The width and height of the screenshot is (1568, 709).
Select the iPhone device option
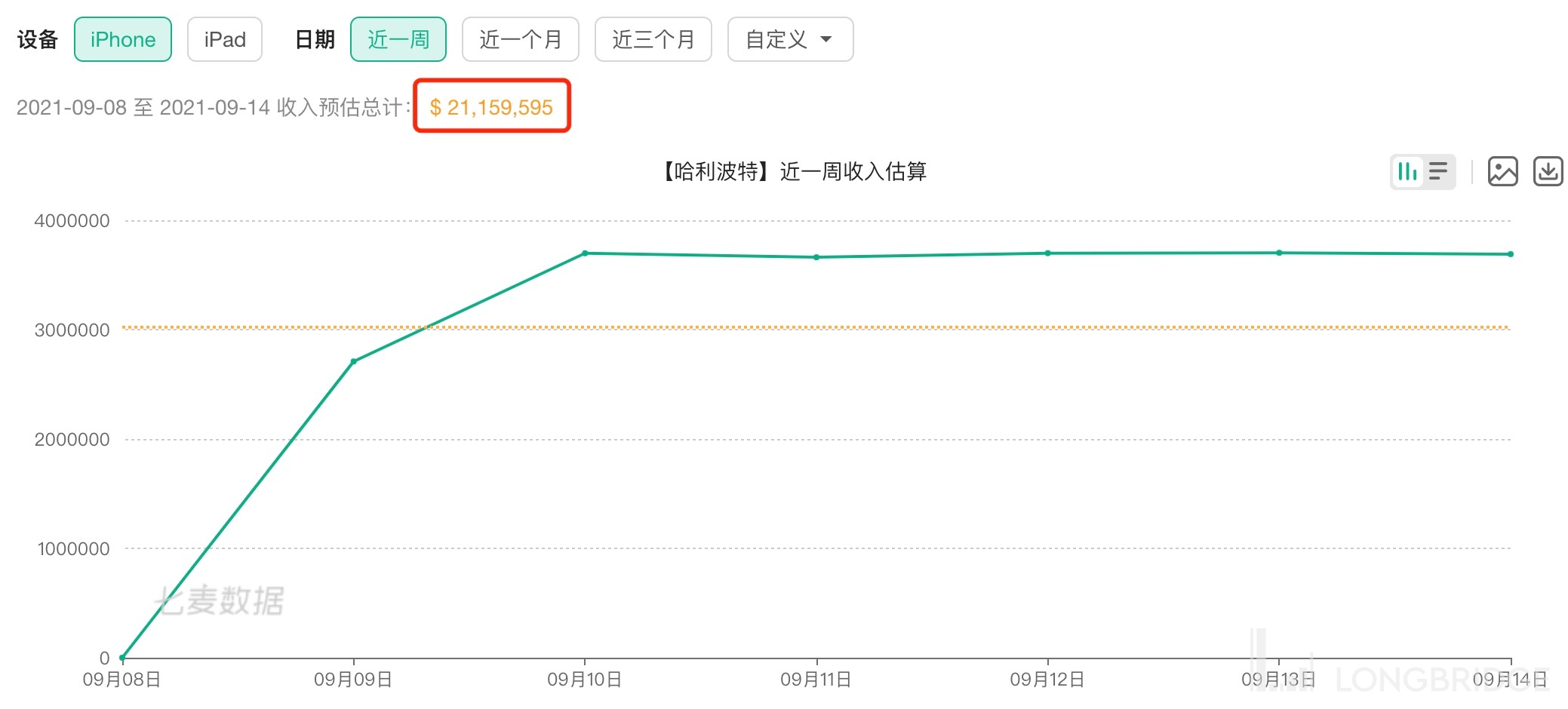[123, 39]
